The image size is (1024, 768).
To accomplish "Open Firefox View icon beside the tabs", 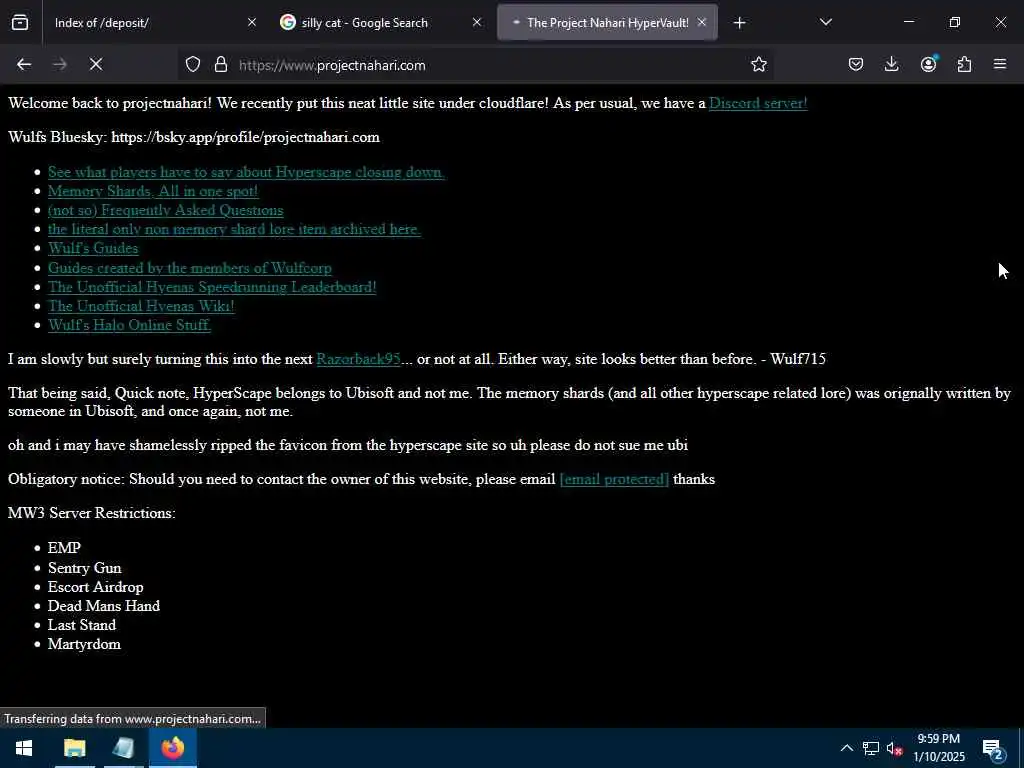I will (20, 23).
